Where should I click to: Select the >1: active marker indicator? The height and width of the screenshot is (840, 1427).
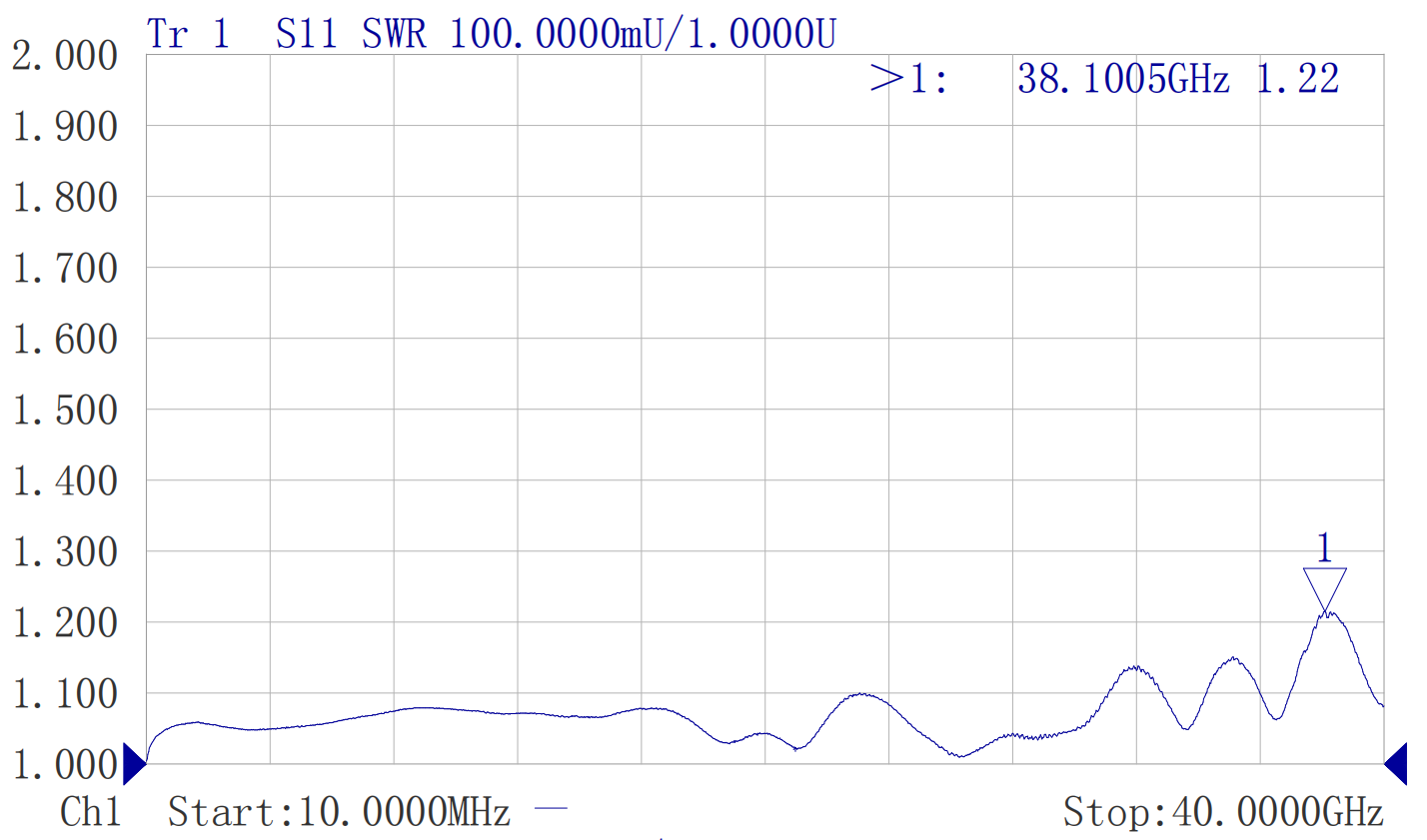tap(907, 78)
